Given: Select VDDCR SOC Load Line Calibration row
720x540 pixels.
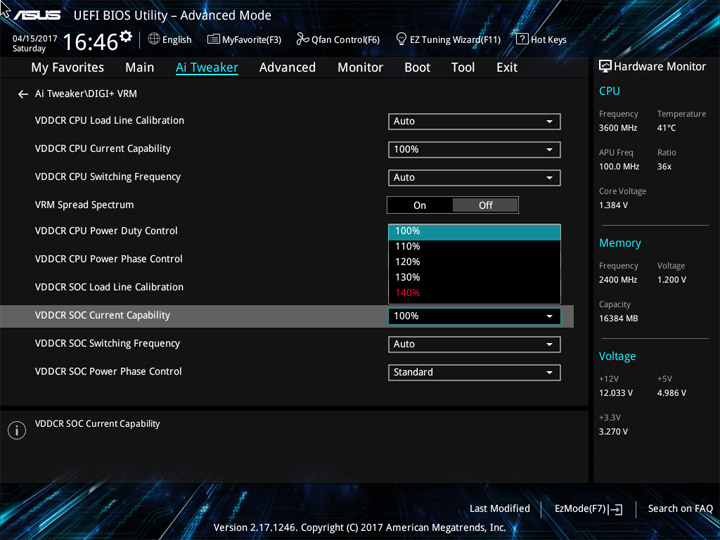Looking at the screenshot, I should click(x=109, y=287).
